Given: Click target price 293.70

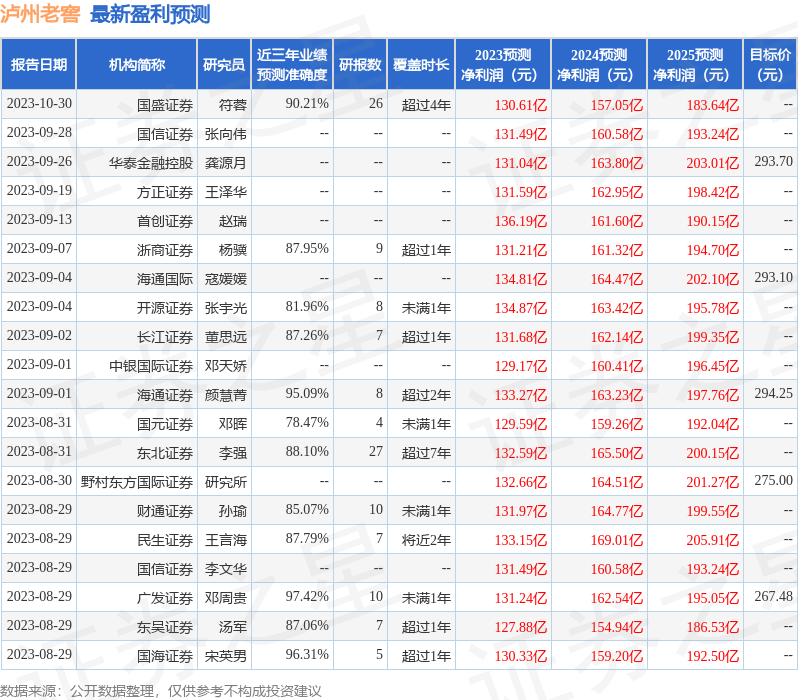Looking at the screenshot, I should pos(774,162).
